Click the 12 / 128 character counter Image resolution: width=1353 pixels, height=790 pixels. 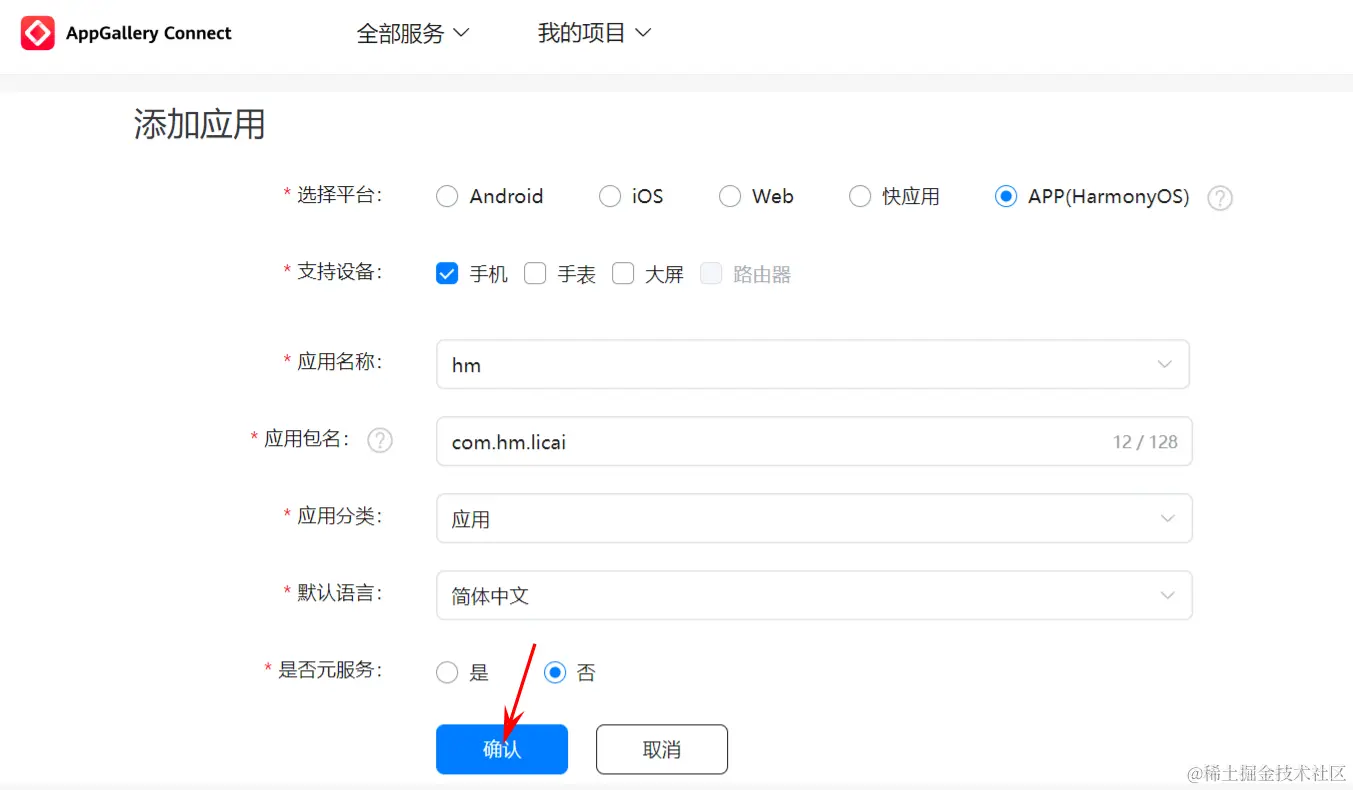(x=1145, y=441)
